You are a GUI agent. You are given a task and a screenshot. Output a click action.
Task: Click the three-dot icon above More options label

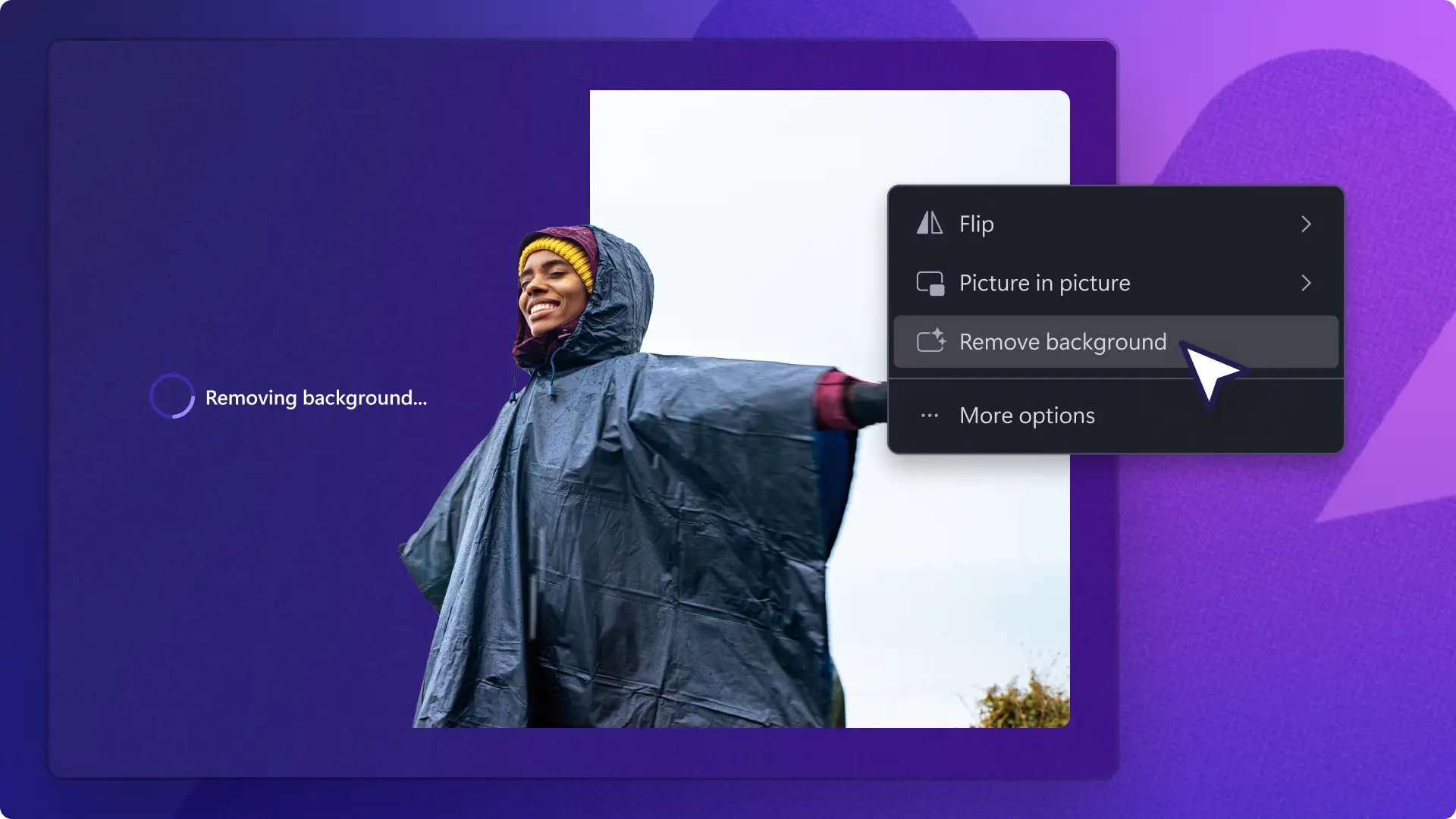click(928, 415)
